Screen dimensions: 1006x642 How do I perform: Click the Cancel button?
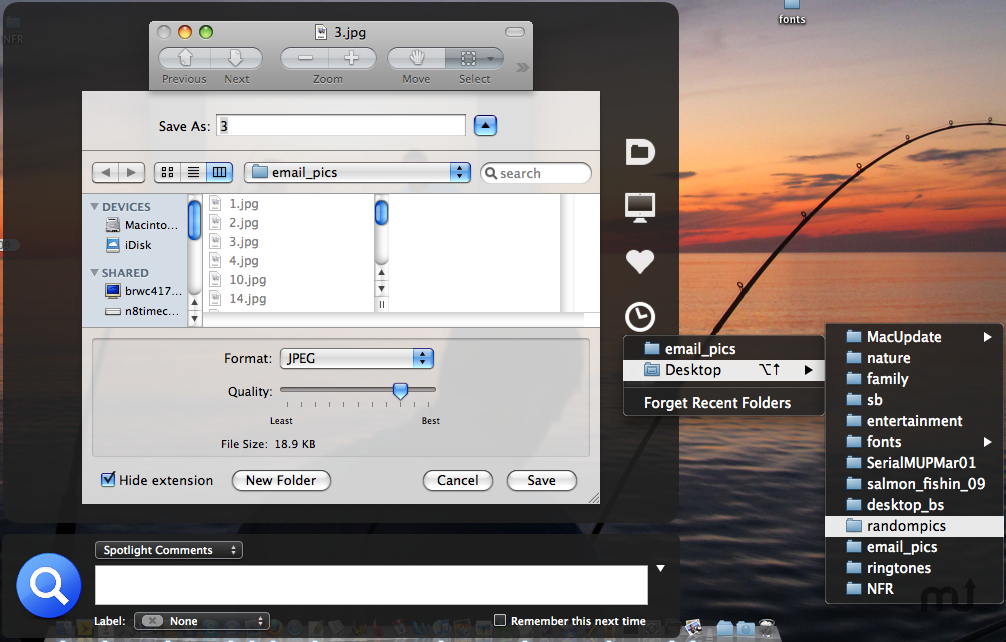pos(457,480)
